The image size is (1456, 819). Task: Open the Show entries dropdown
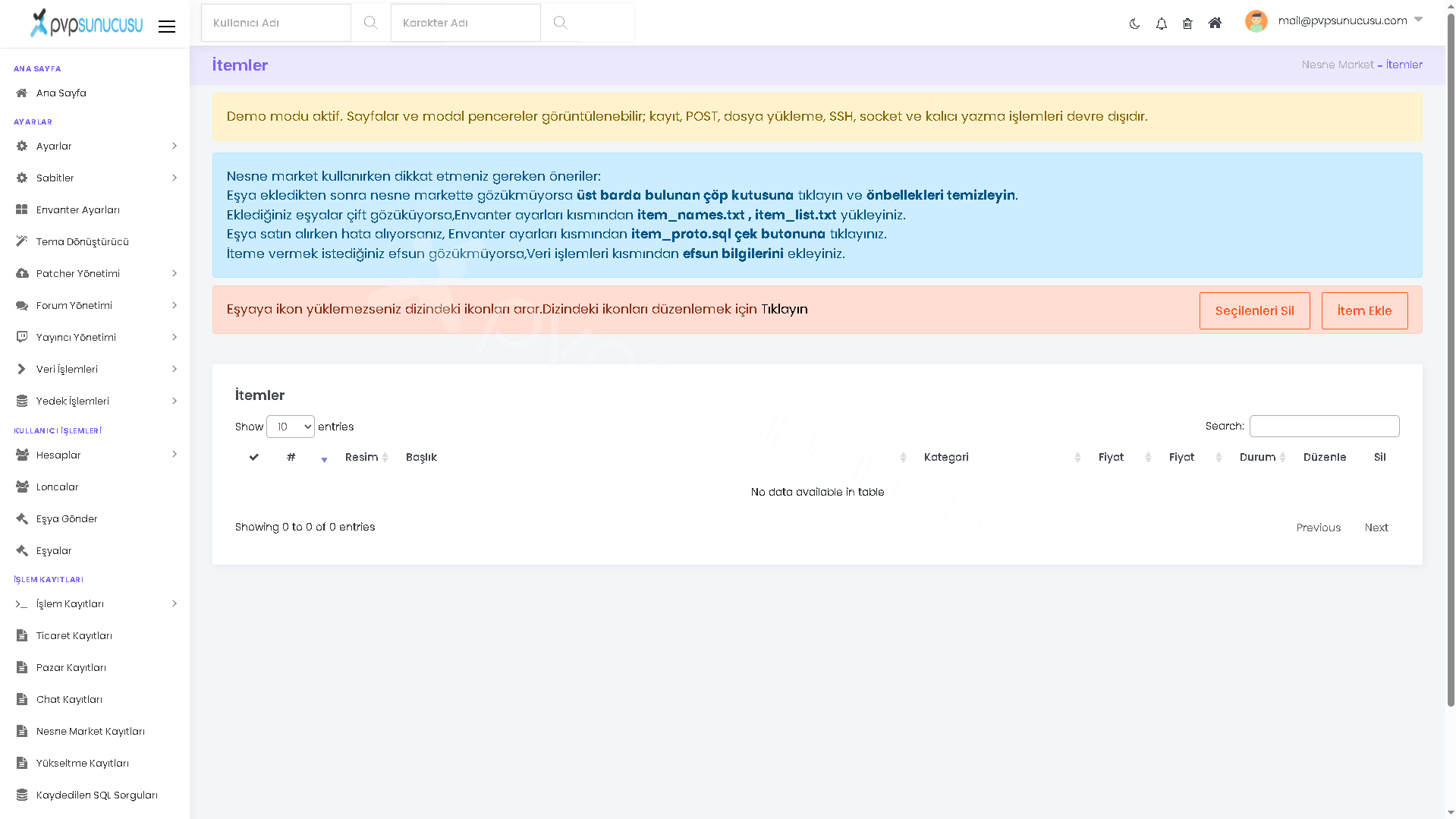tap(291, 427)
